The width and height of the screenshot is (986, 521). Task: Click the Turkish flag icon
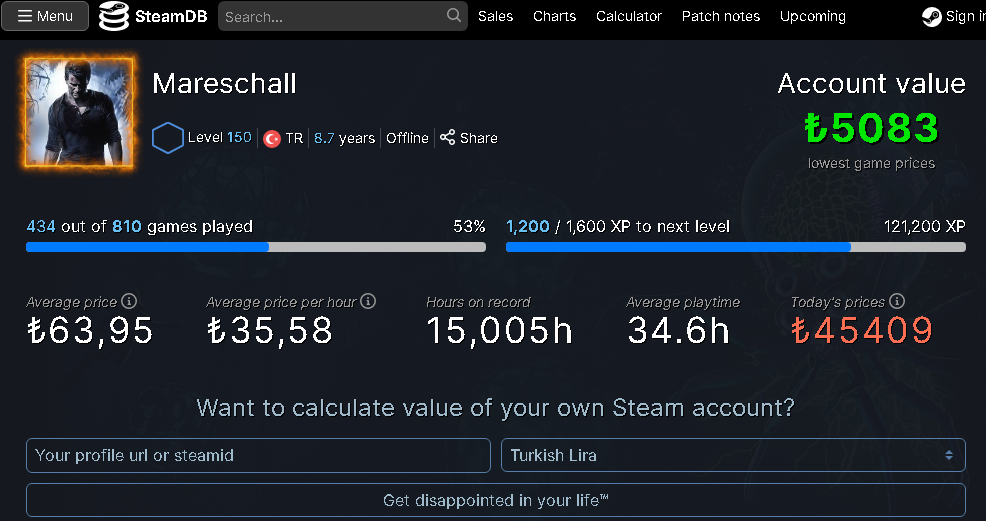(x=271, y=139)
